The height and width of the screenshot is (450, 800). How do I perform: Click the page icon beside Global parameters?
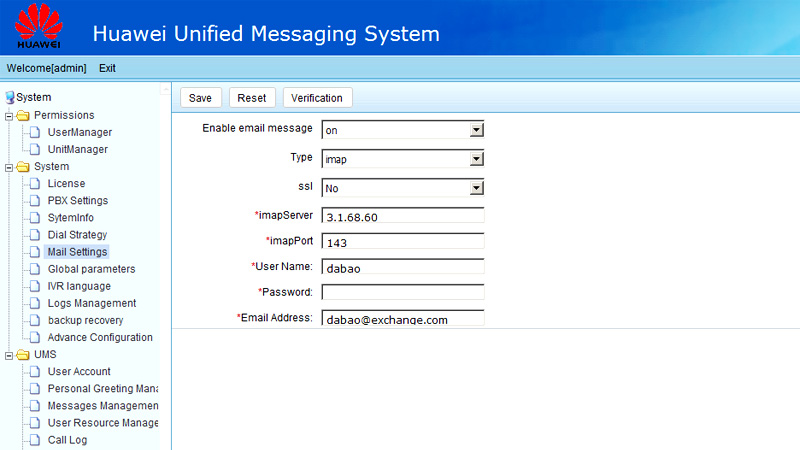(35, 269)
